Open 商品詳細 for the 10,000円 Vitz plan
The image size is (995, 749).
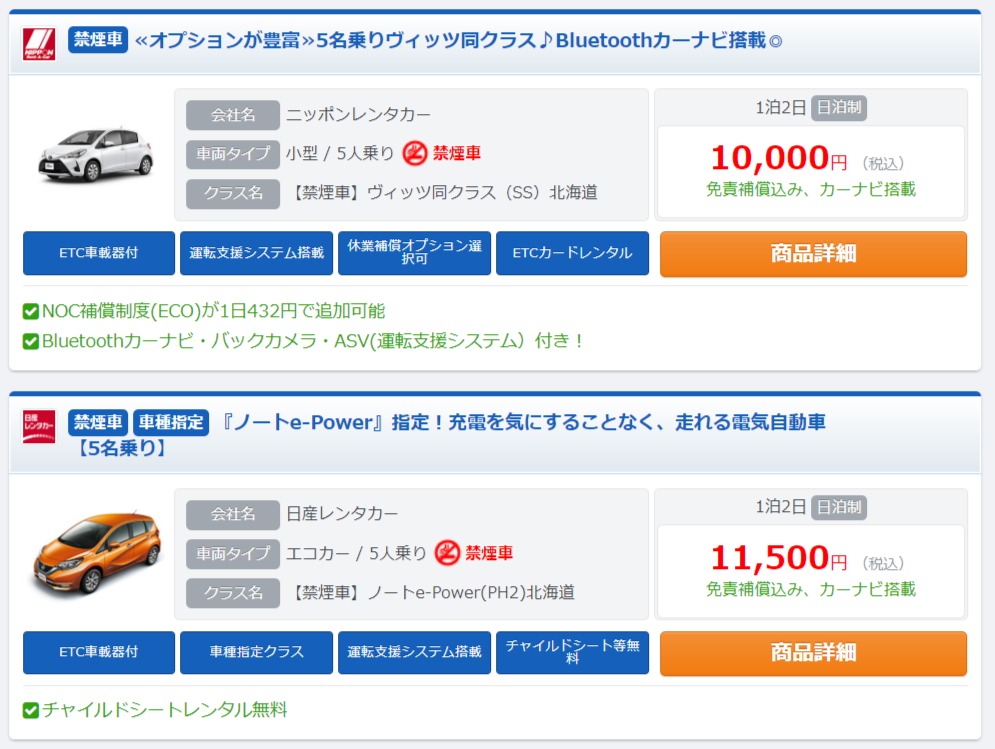(x=813, y=254)
